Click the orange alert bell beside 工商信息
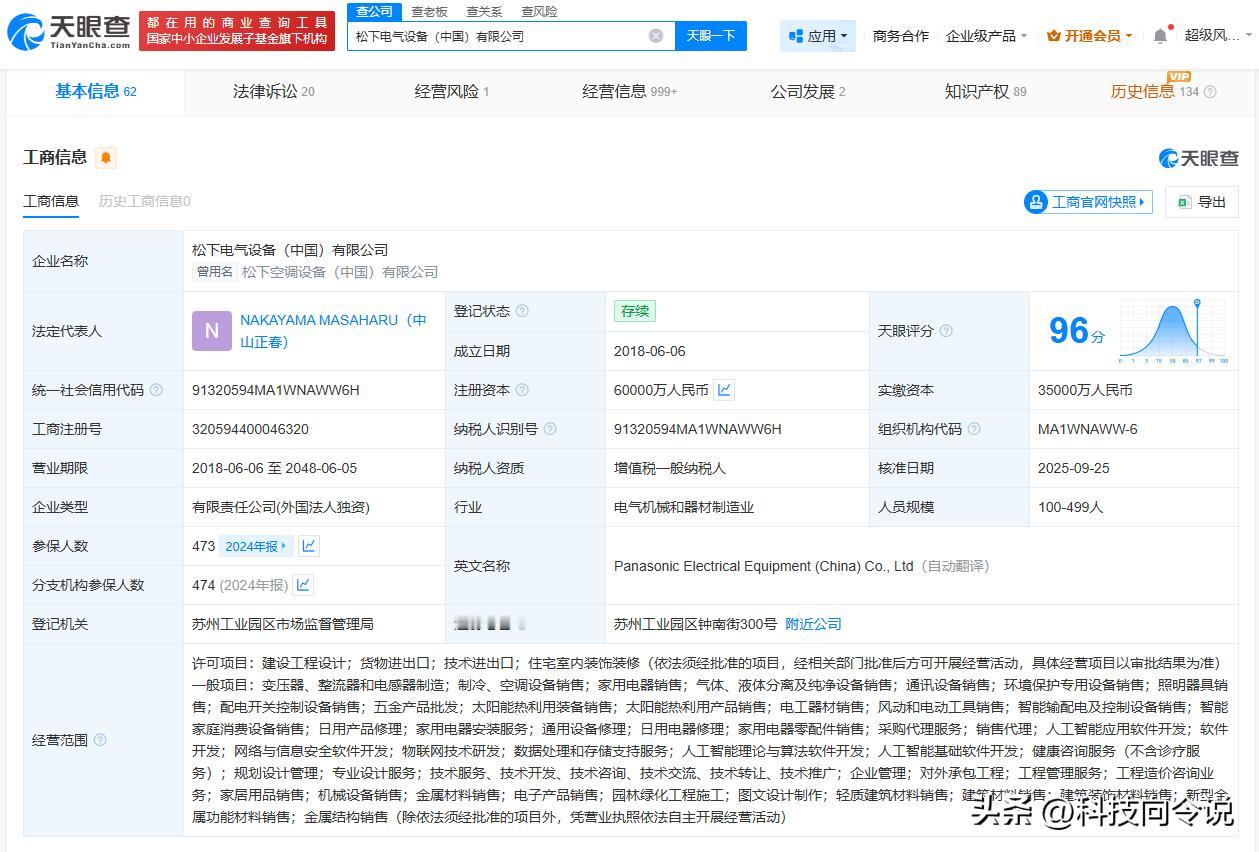 pyautogui.click(x=106, y=157)
